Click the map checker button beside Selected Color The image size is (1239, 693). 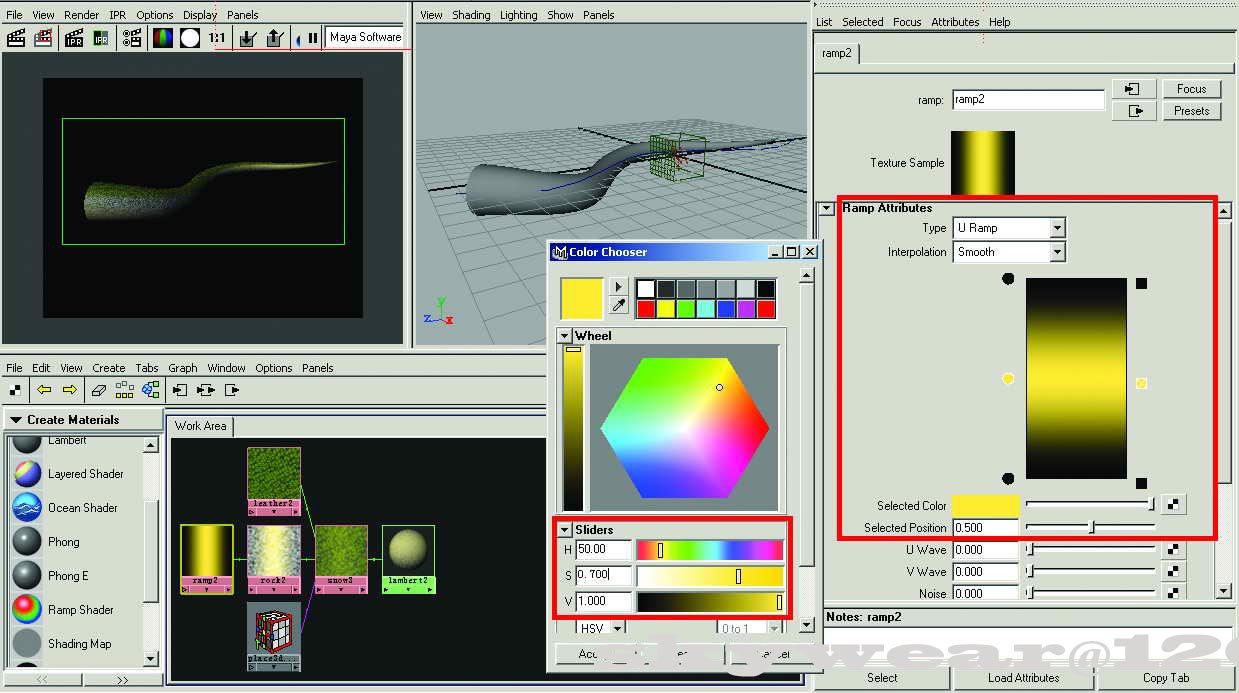(x=1175, y=505)
